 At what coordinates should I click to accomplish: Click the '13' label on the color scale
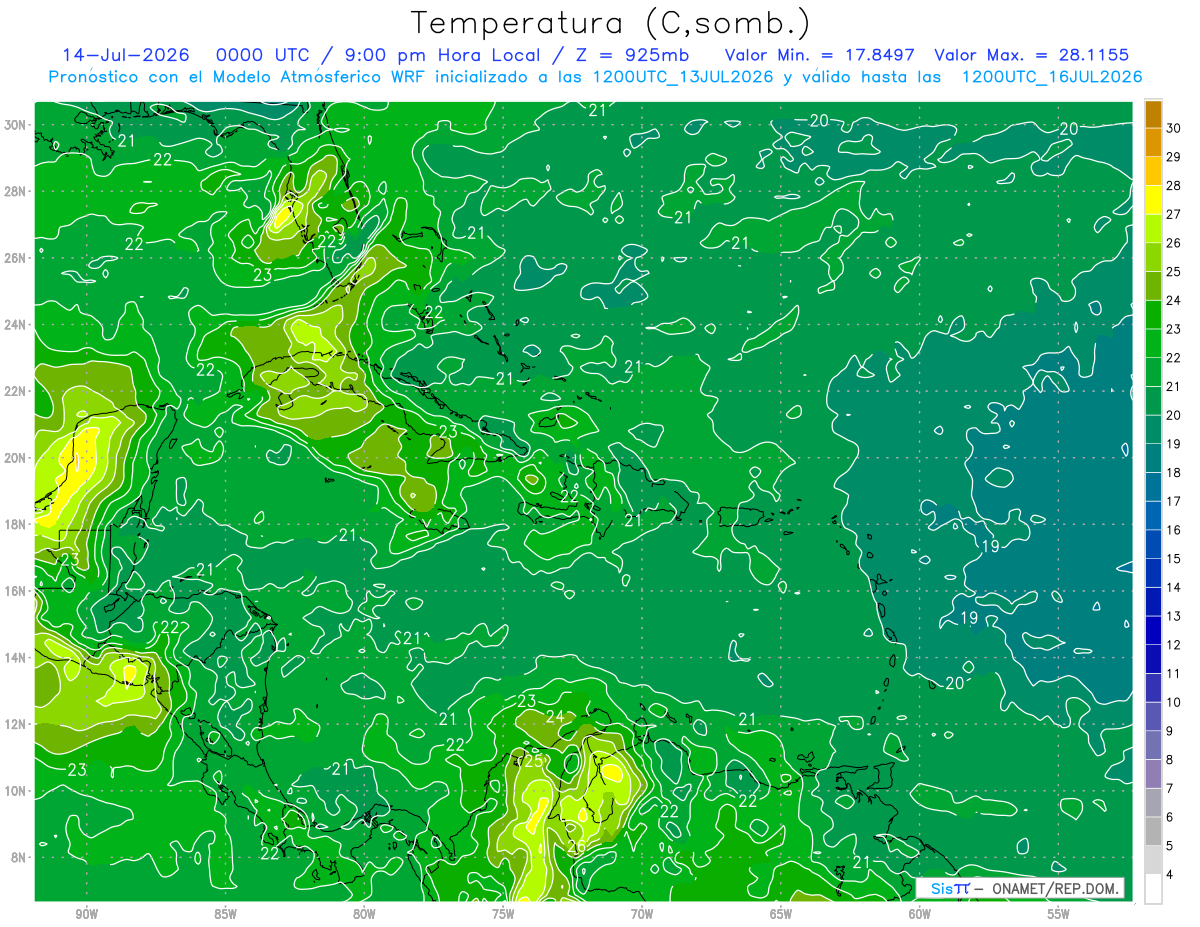(x=1174, y=616)
